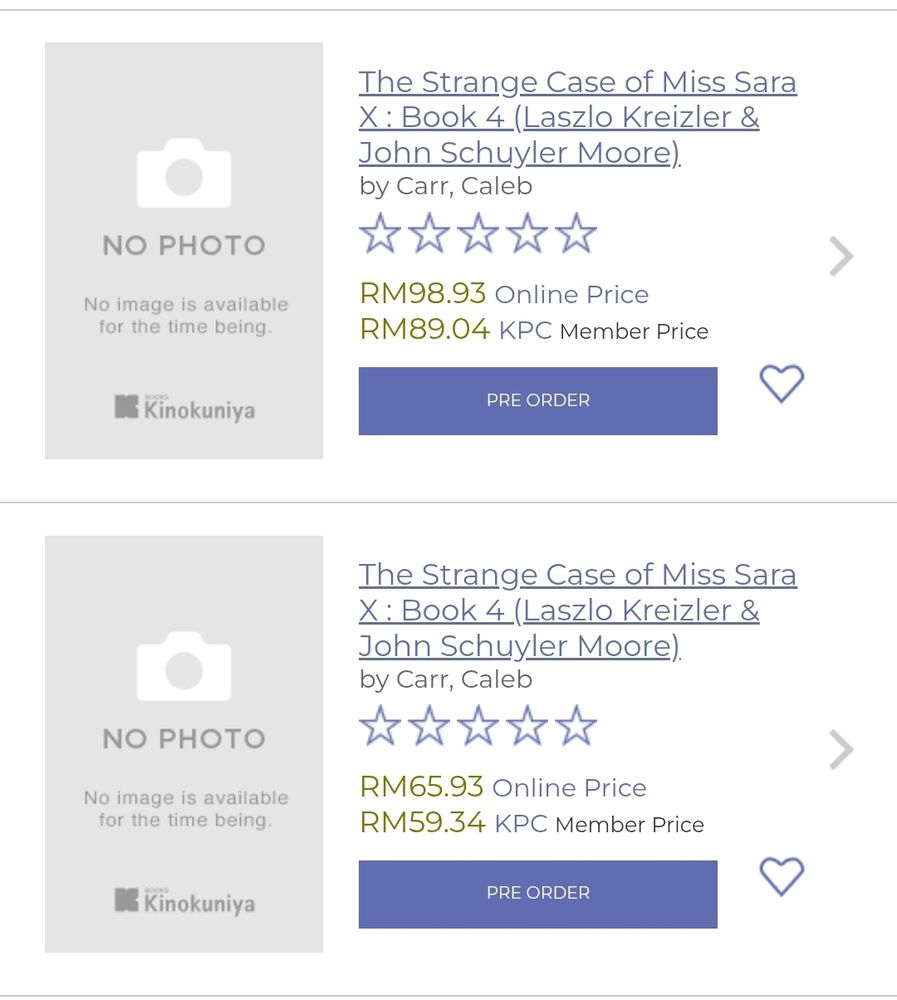Rate the RM65.93 book one star

pos(380,727)
